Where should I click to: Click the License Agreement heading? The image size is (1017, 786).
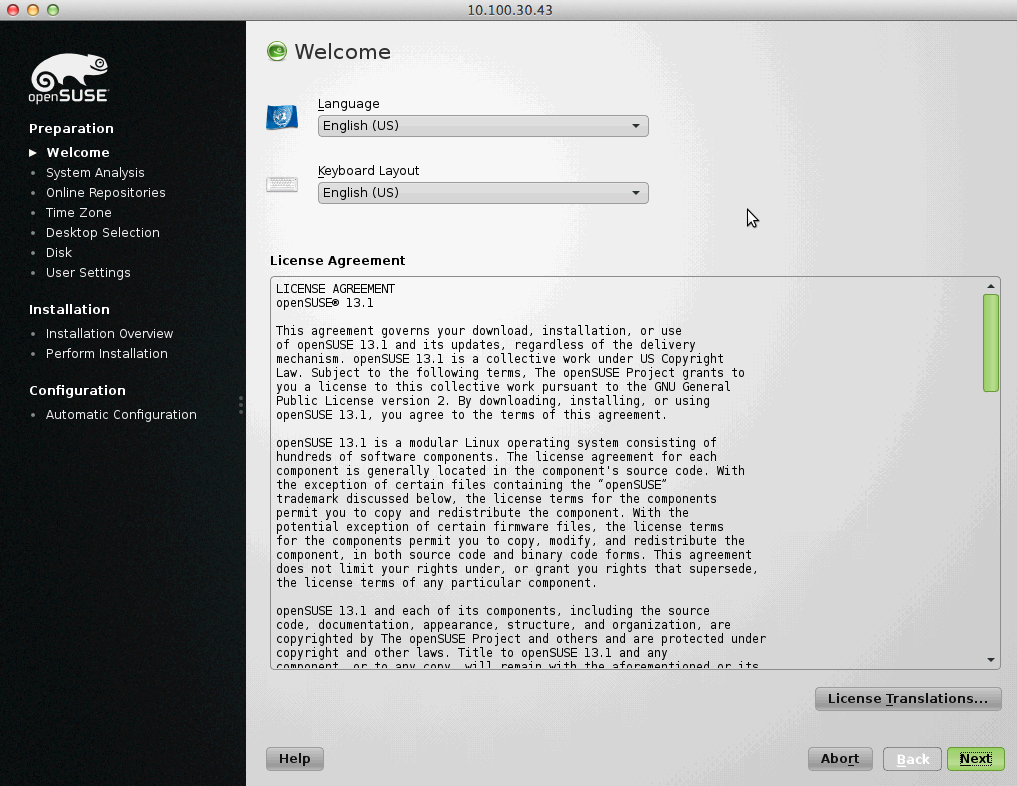point(337,261)
